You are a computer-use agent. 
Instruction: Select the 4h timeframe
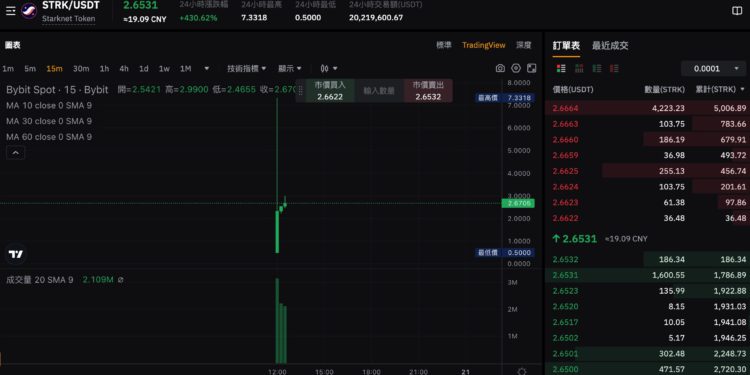(x=124, y=68)
